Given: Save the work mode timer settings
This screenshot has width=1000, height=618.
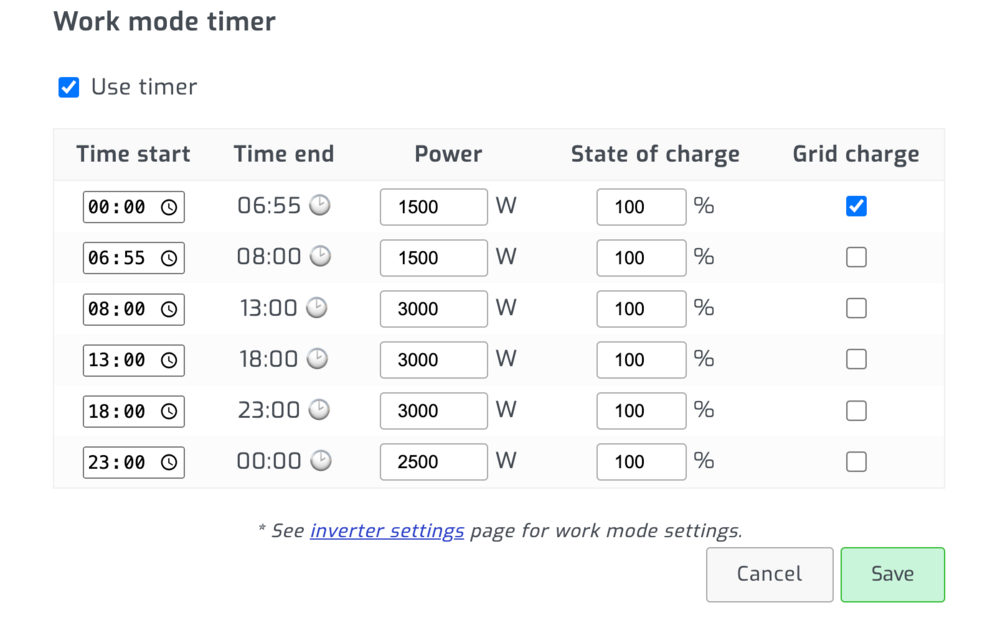Looking at the screenshot, I should pyautogui.click(x=892, y=574).
